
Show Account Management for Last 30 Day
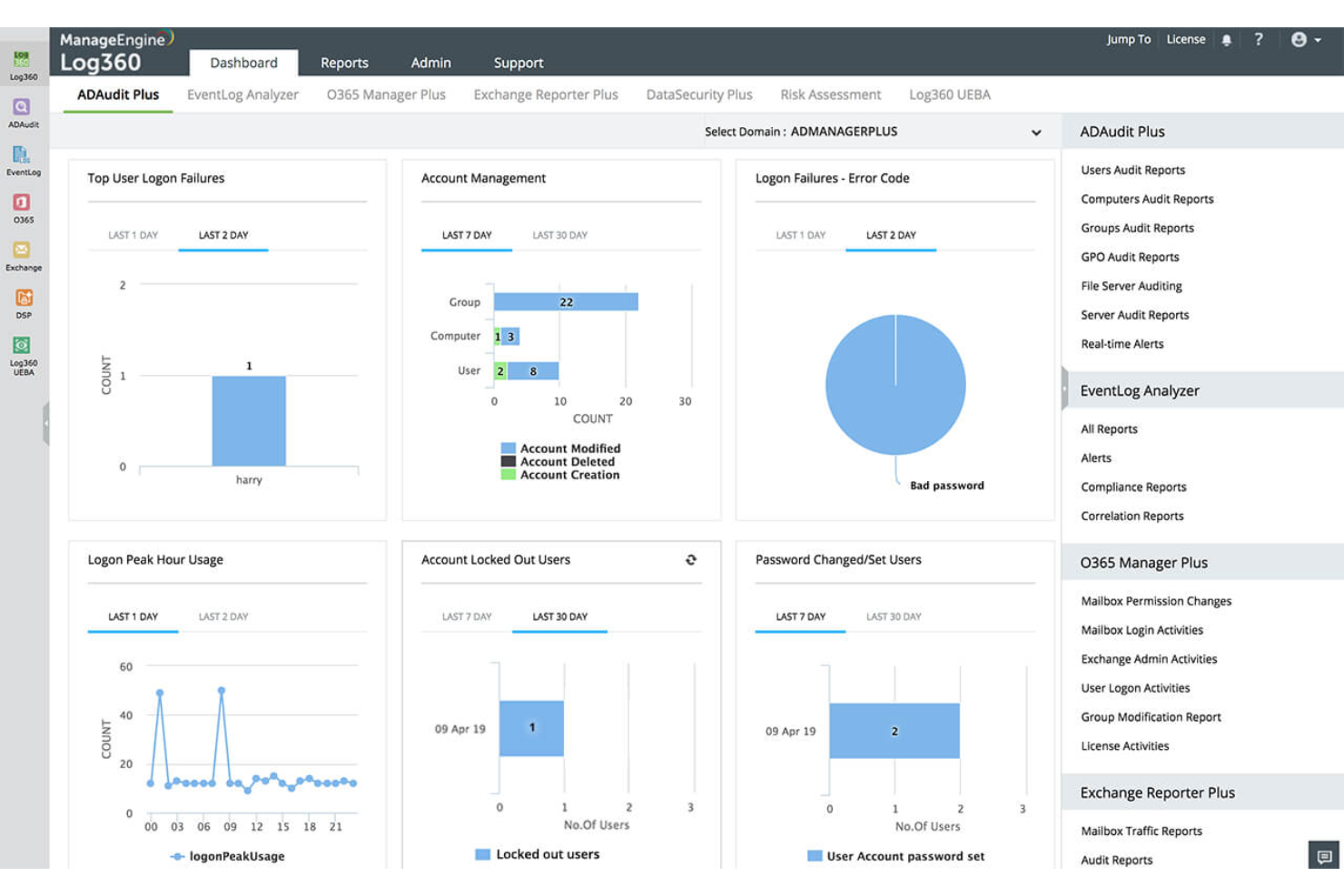coord(559,234)
